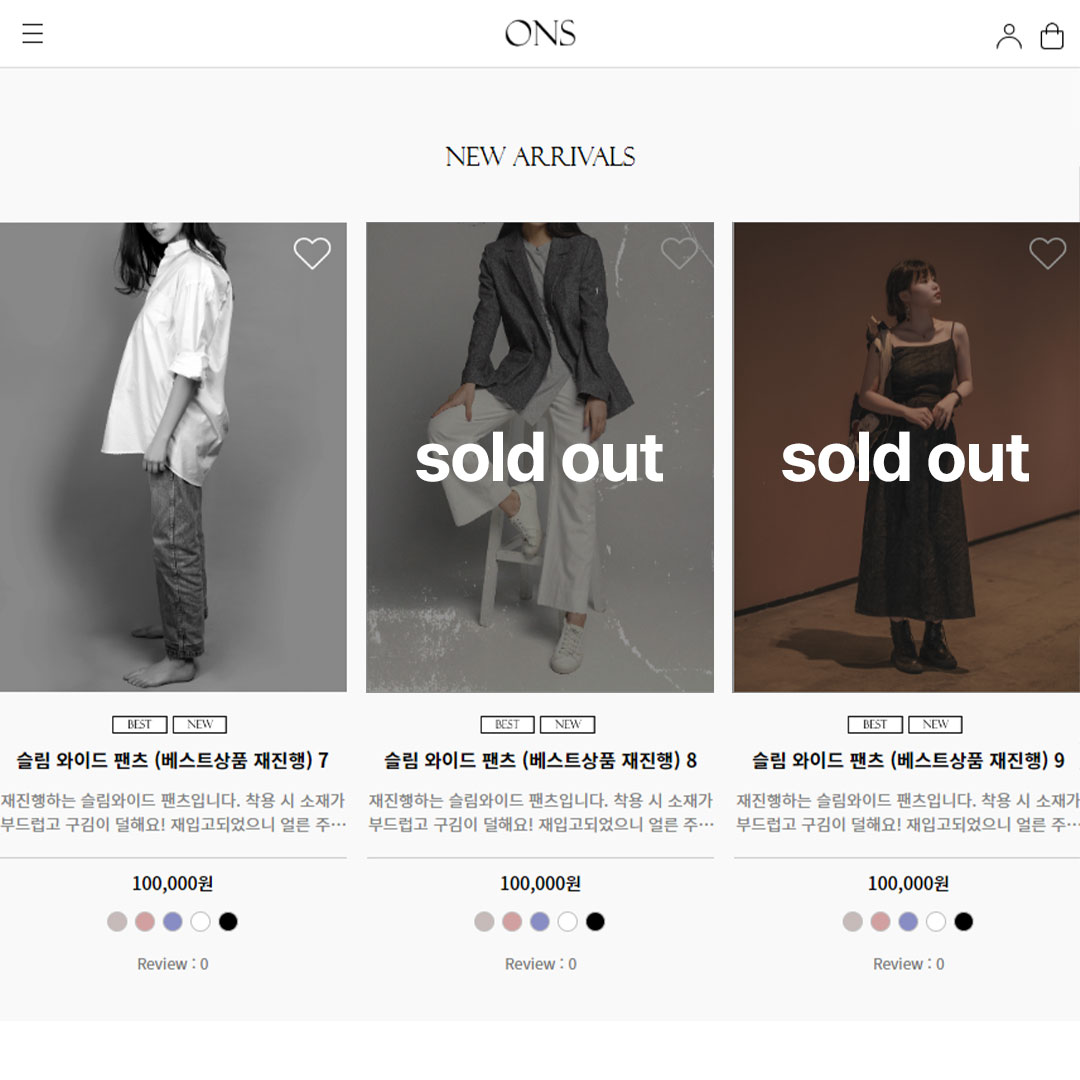Image resolution: width=1080 pixels, height=1080 pixels.
Task: Toggle wishlist heart on white shirt product
Action: [312, 253]
